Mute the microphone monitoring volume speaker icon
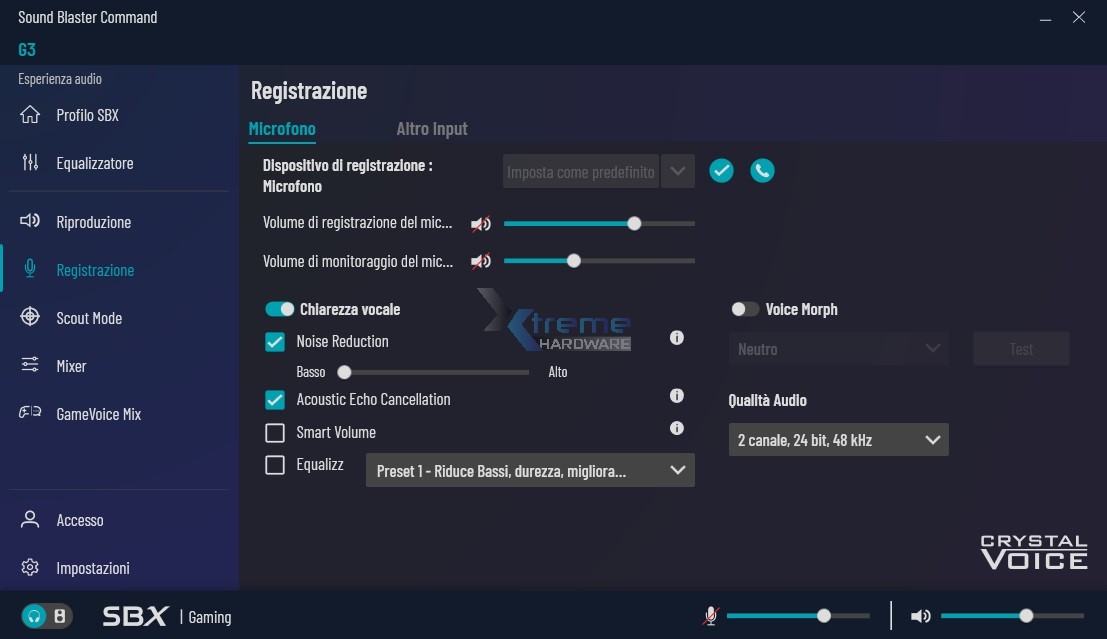 point(481,262)
